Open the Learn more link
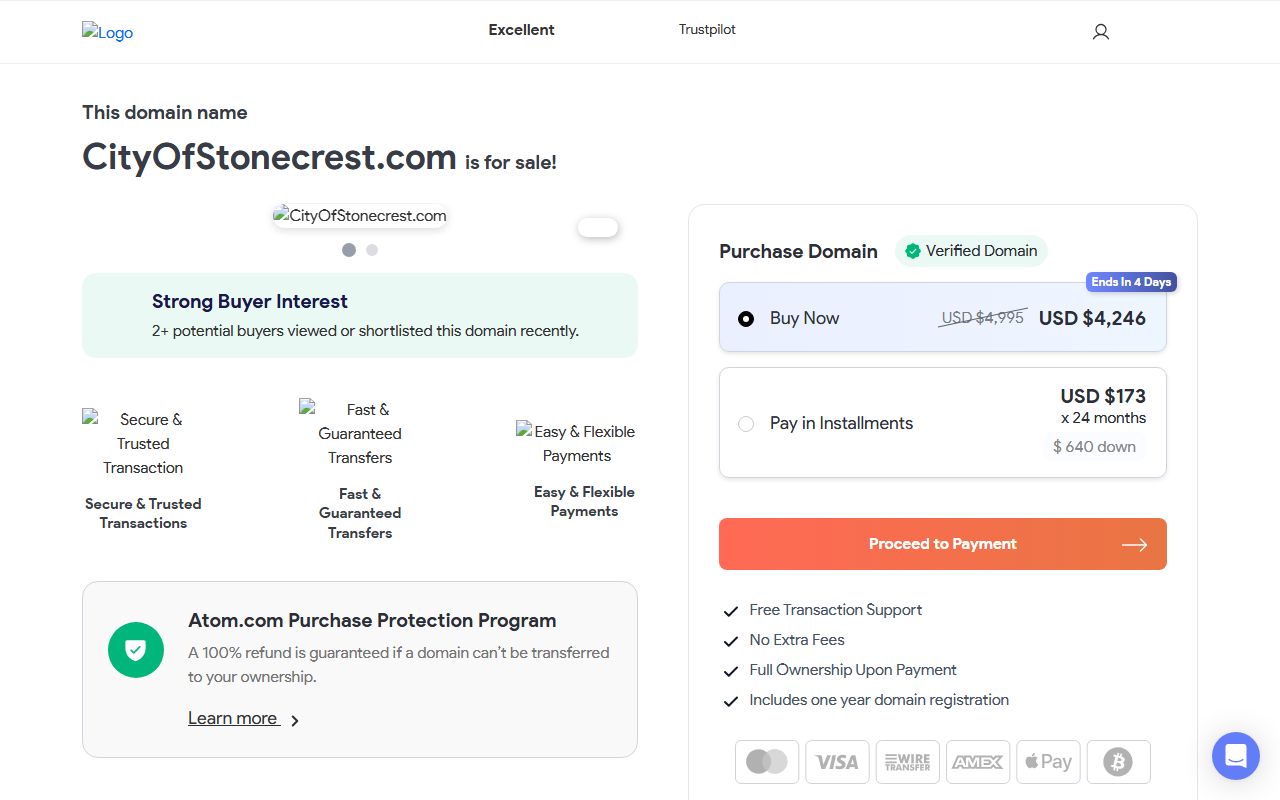 pos(233,718)
